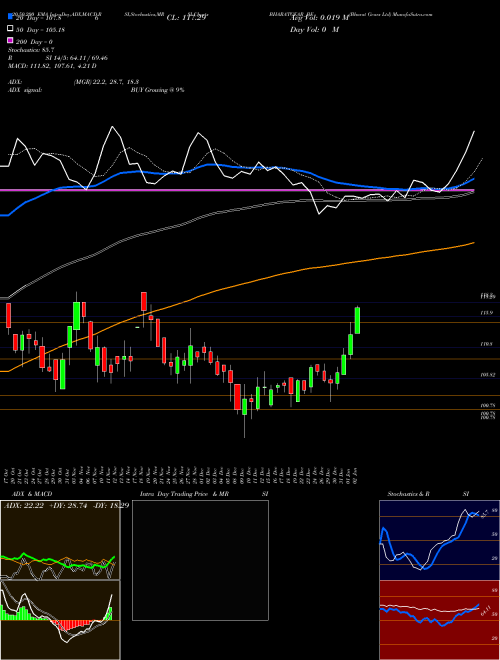This screenshot has width=500, height=660.
Task: Open the blue Stochastics chart panel
Action: pyautogui.click(x=439, y=540)
